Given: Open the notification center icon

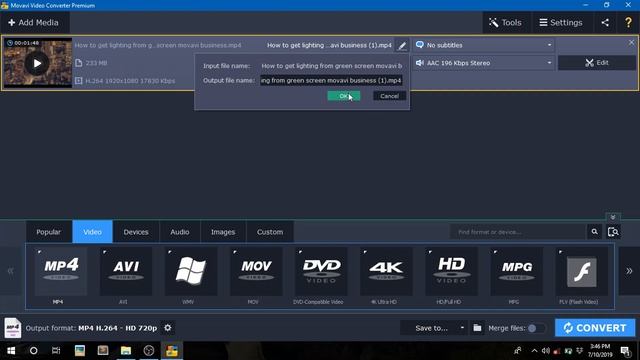Looking at the screenshot, I should [x=625, y=351].
